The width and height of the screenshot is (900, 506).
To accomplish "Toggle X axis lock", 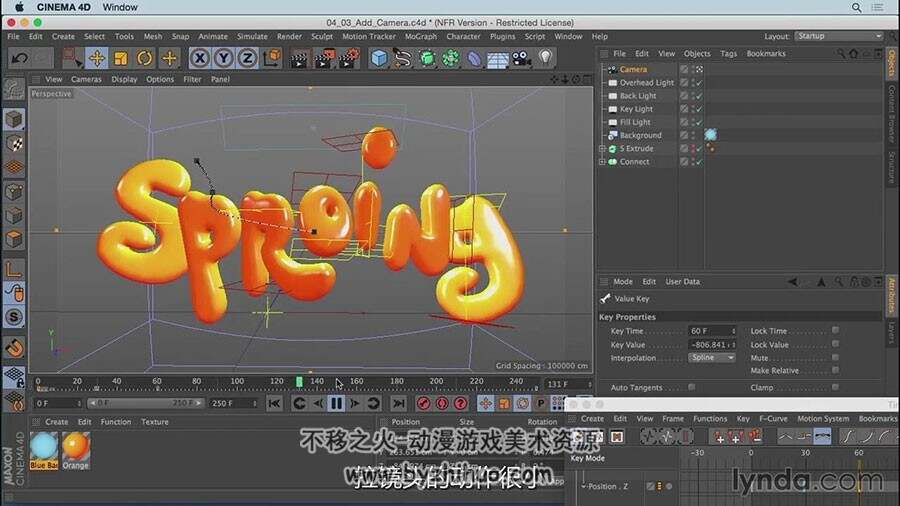I will tap(199, 58).
